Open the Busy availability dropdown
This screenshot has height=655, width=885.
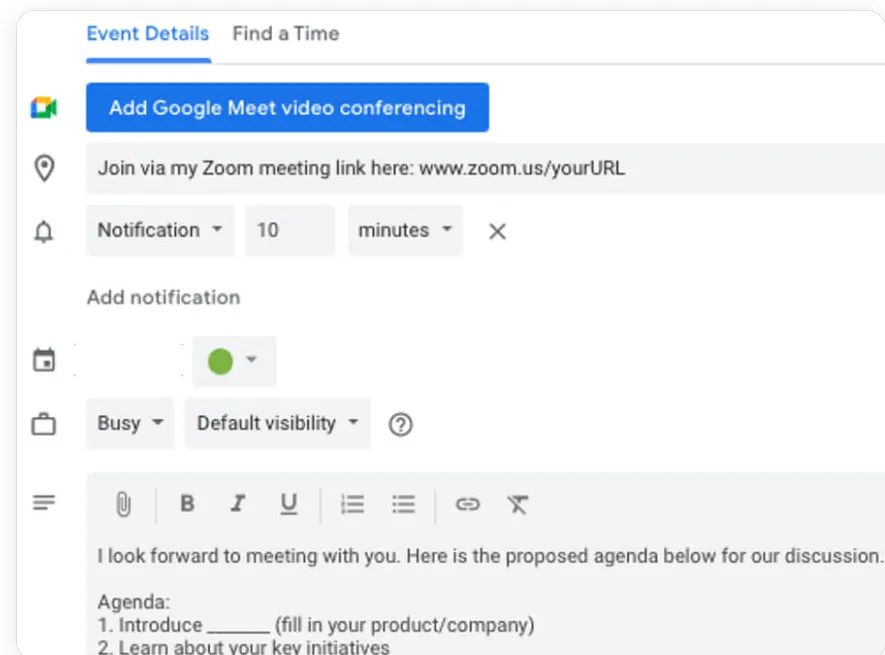tap(130, 423)
